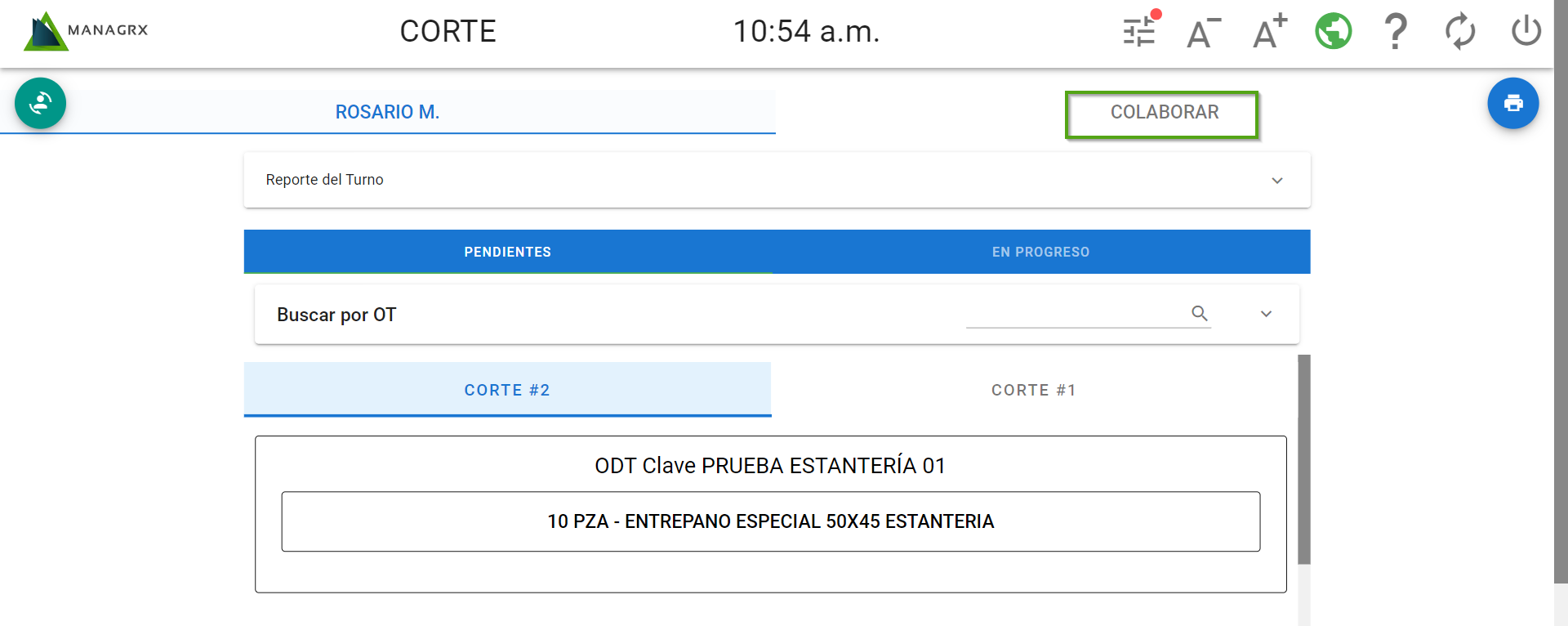Increase font size with A+ icon
This screenshot has height=626, width=1568.
(1269, 32)
